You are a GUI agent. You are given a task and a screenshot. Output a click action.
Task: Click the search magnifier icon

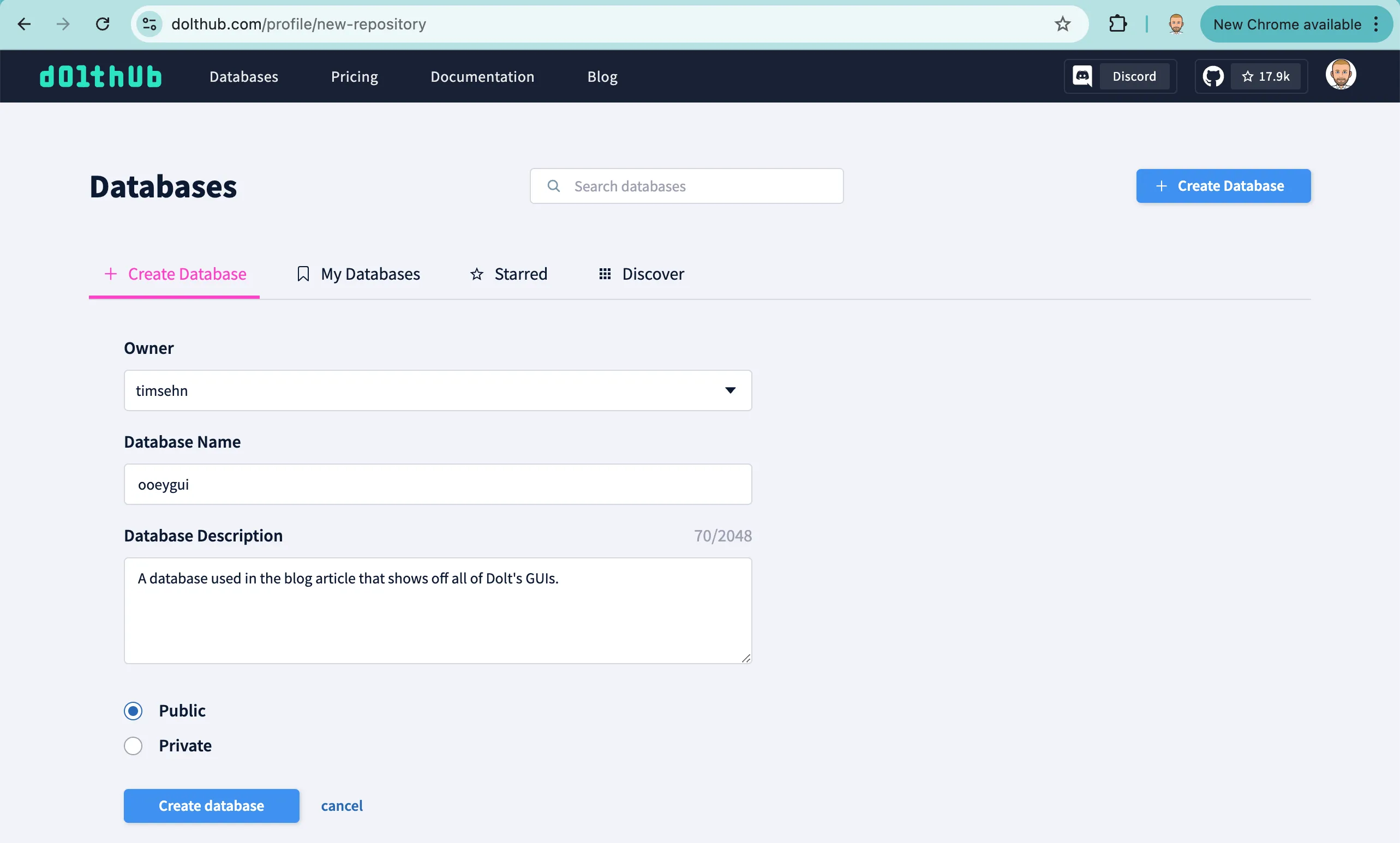point(553,185)
